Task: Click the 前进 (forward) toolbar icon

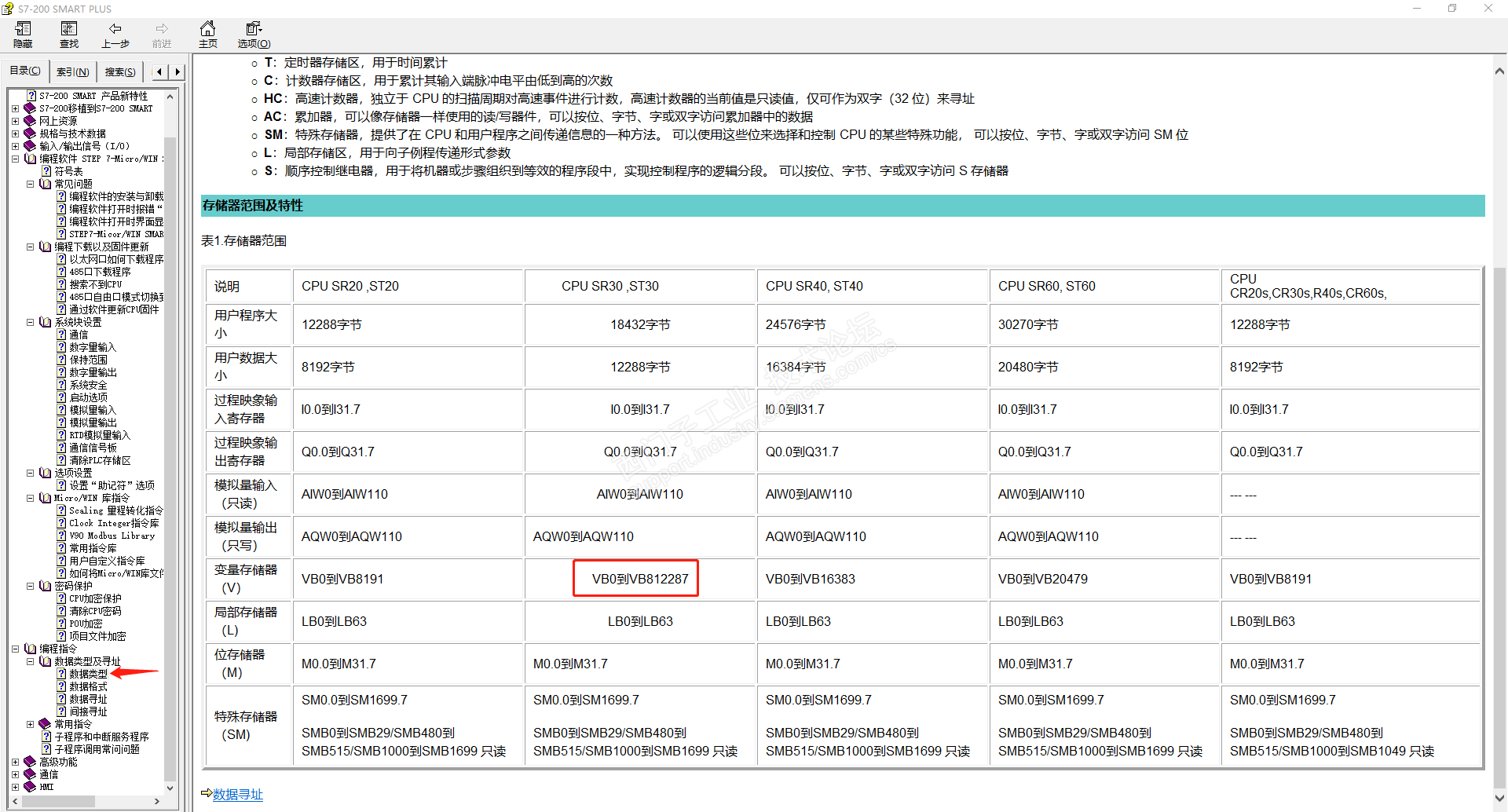Action: click(162, 29)
